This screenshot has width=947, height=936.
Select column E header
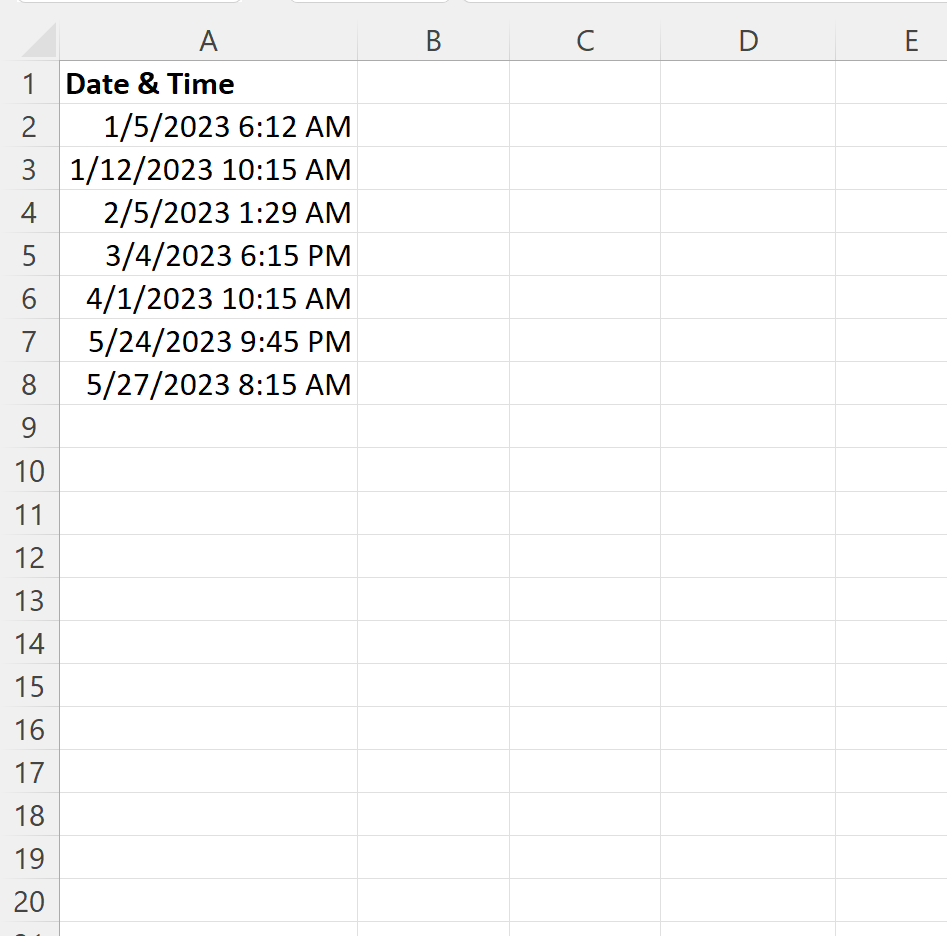point(891,41)
